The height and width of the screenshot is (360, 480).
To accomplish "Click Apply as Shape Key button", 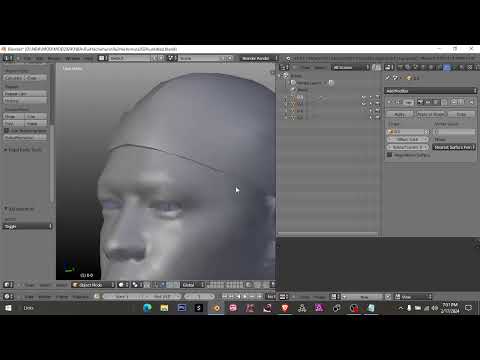I will click(430, 114).
